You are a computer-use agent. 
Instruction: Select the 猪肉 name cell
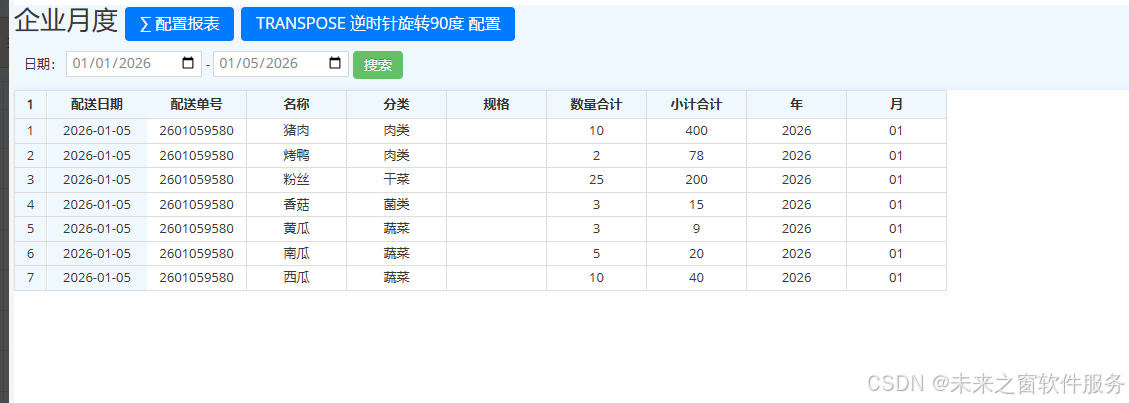click(x=297, y=131)
